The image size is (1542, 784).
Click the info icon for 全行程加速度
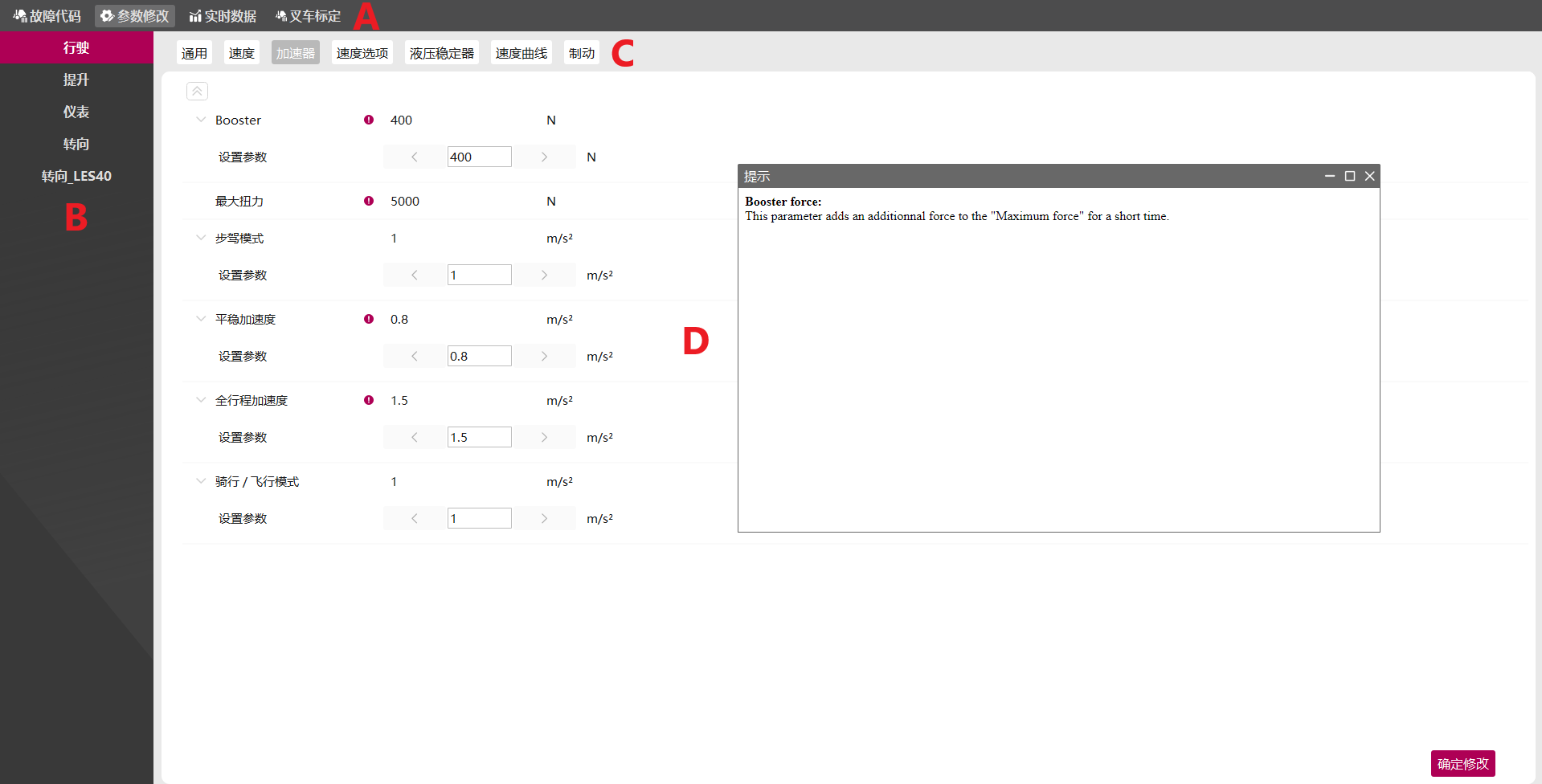pos(369,400)
